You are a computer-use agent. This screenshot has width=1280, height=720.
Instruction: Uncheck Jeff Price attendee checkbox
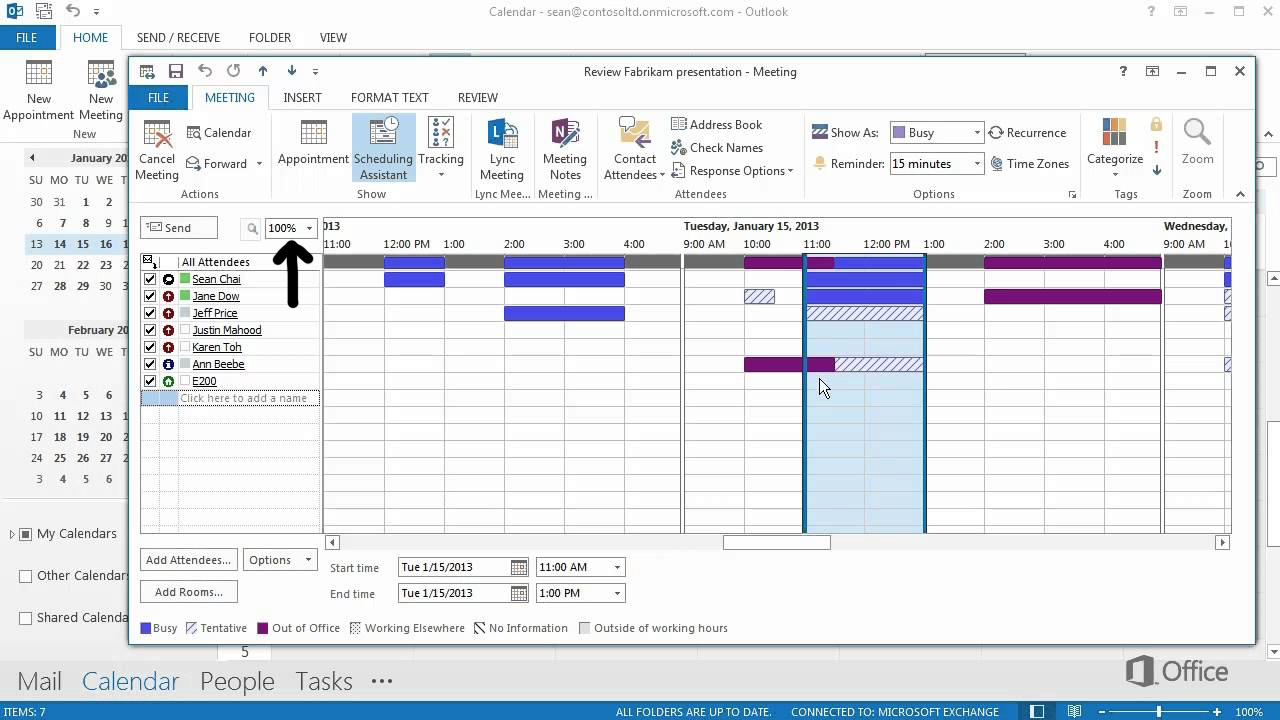click(x=150, y=313)
